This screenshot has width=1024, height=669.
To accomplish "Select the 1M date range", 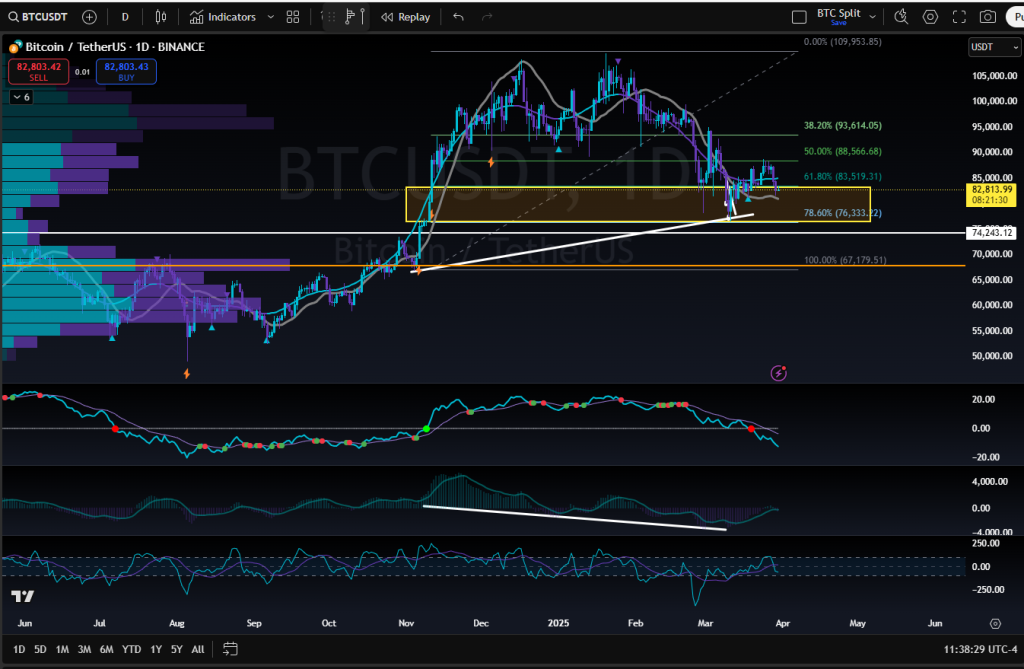I will point(62,649).
